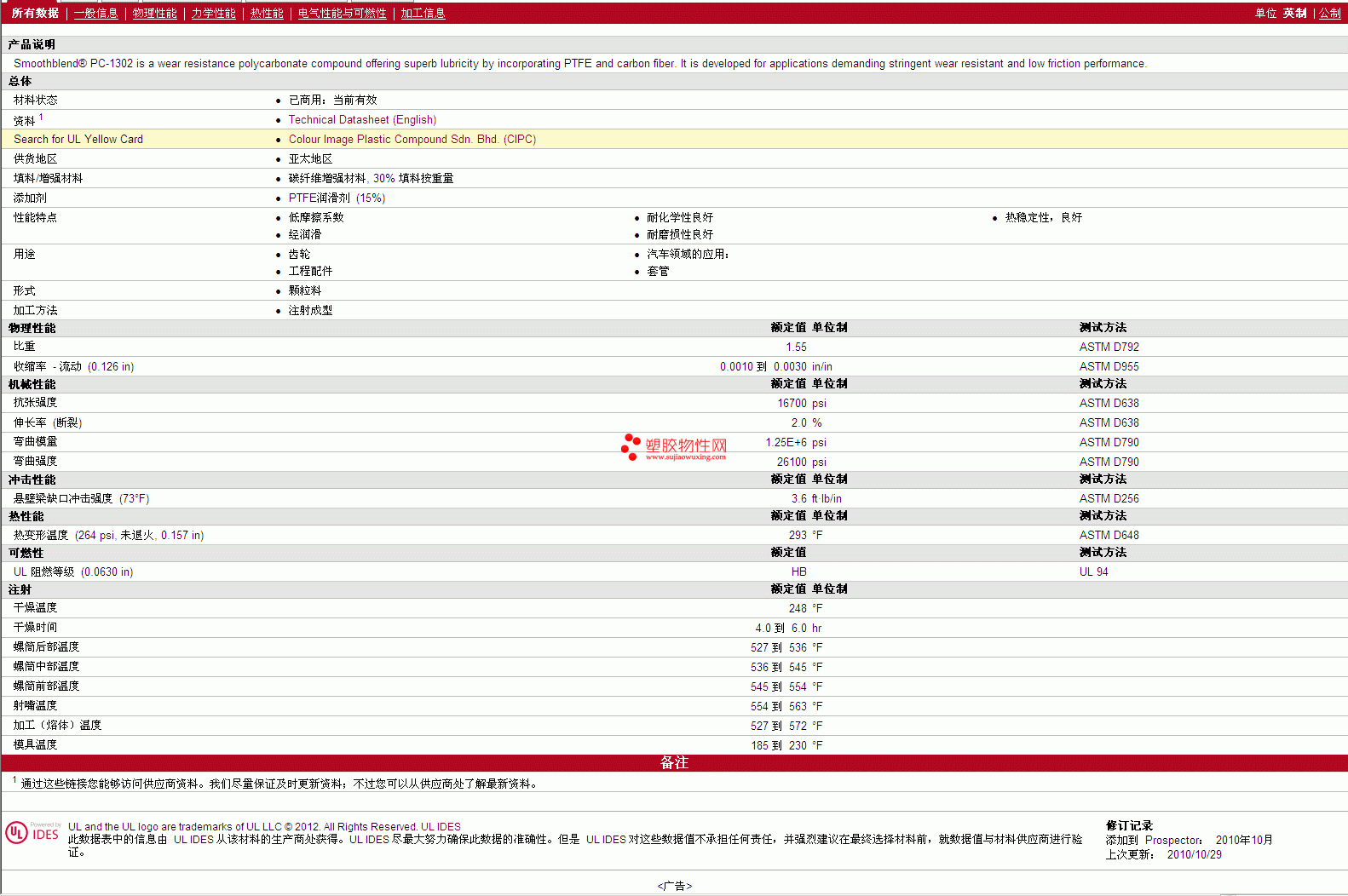
Task: Click the PTFE润滑剂 (15%) link
Action: click(x=337, y=198)
